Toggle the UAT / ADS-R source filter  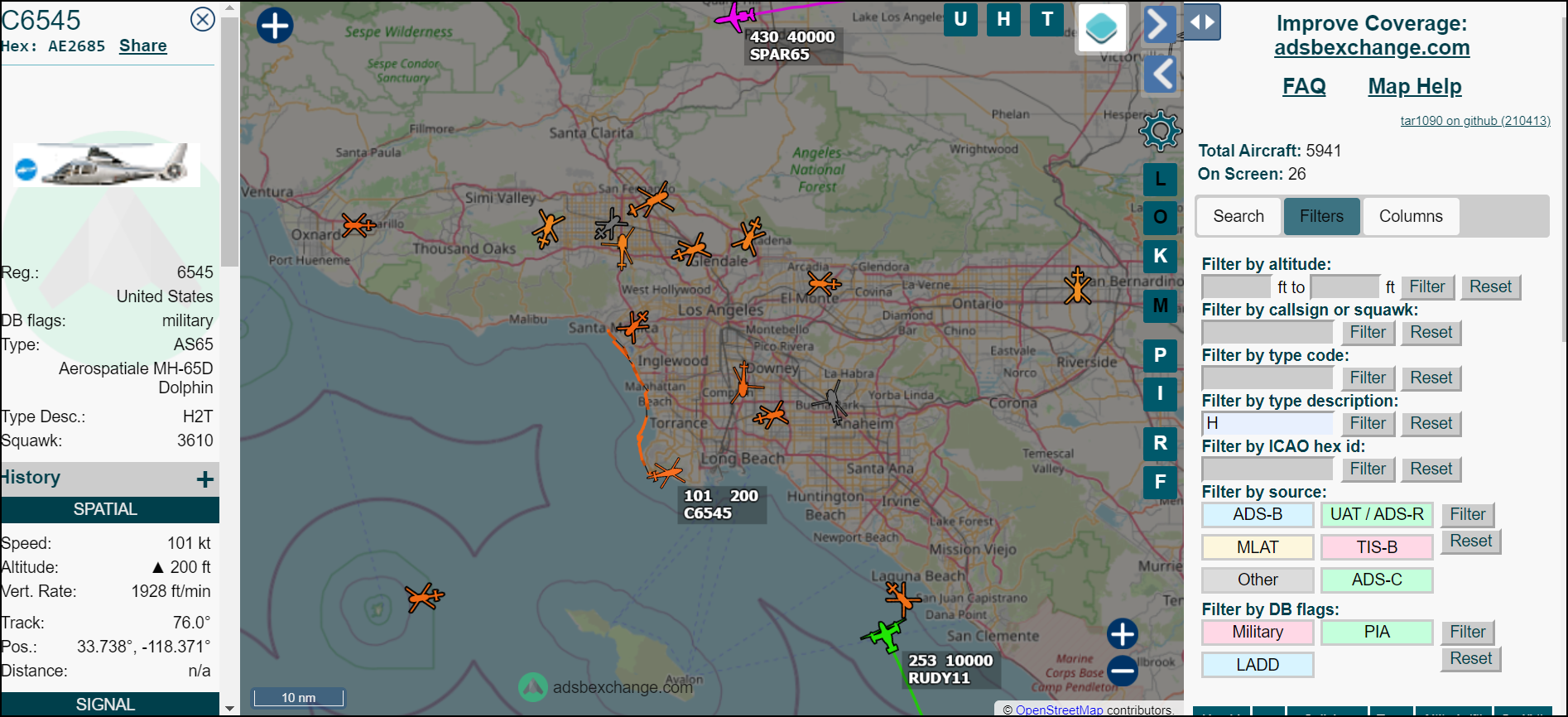1377,514
